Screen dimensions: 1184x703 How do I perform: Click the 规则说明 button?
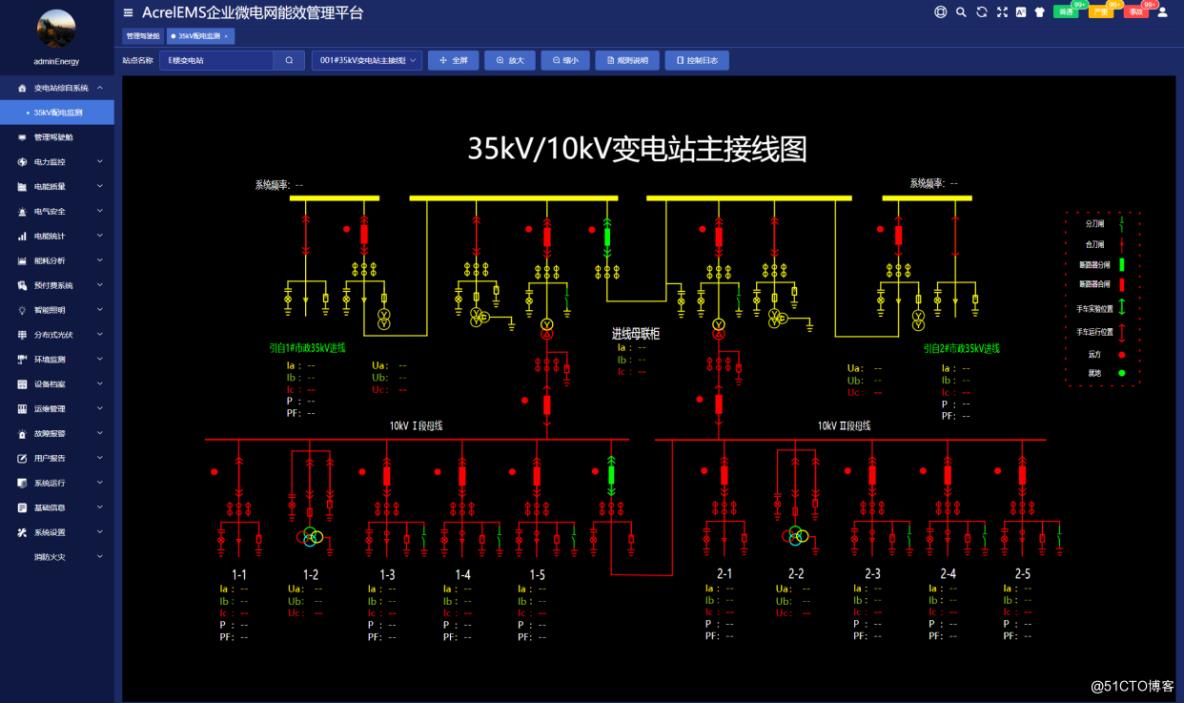click(x=627, y=60)
